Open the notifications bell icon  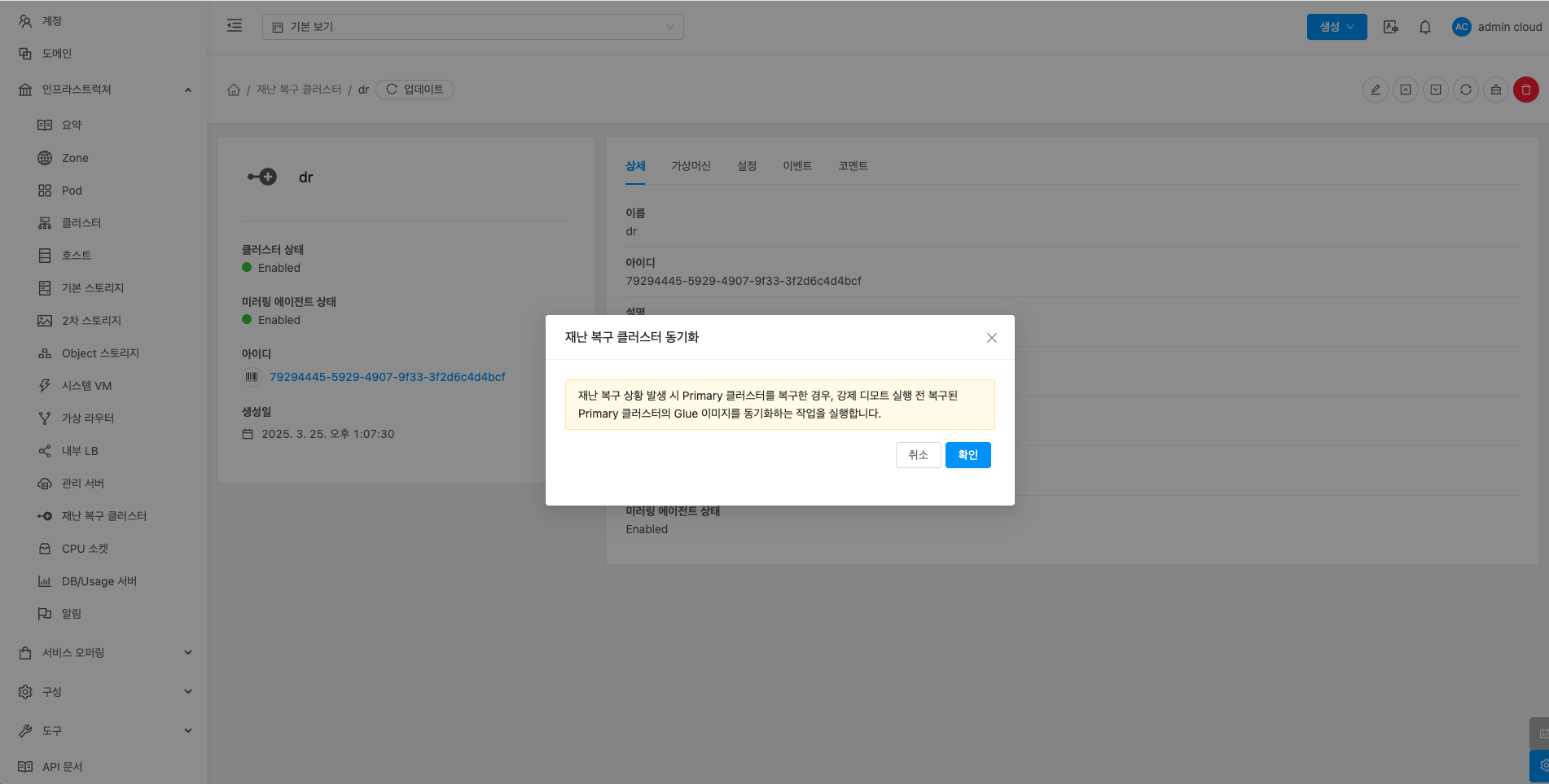coord(1424,27)
